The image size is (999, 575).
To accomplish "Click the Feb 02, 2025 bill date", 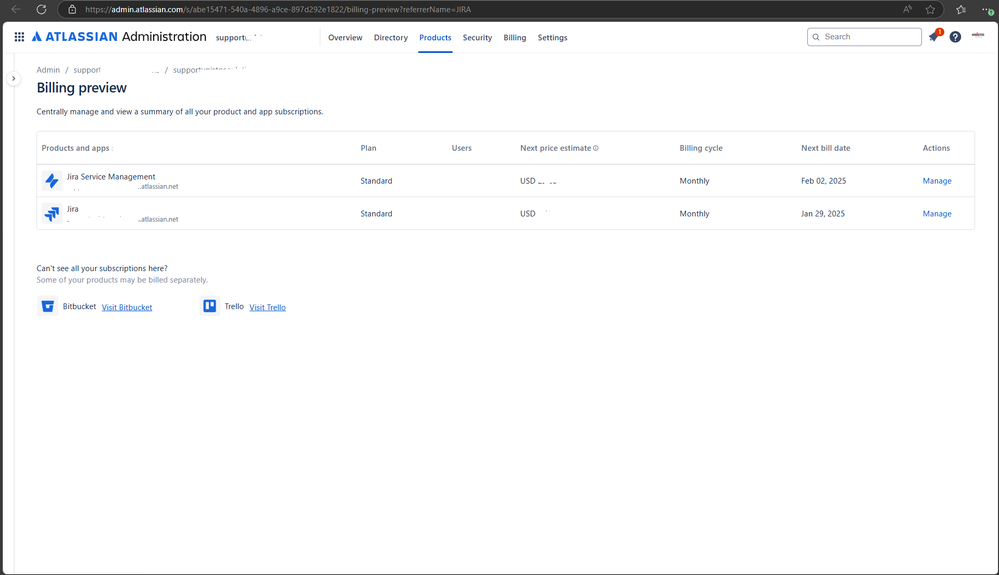I will [823, 181].
